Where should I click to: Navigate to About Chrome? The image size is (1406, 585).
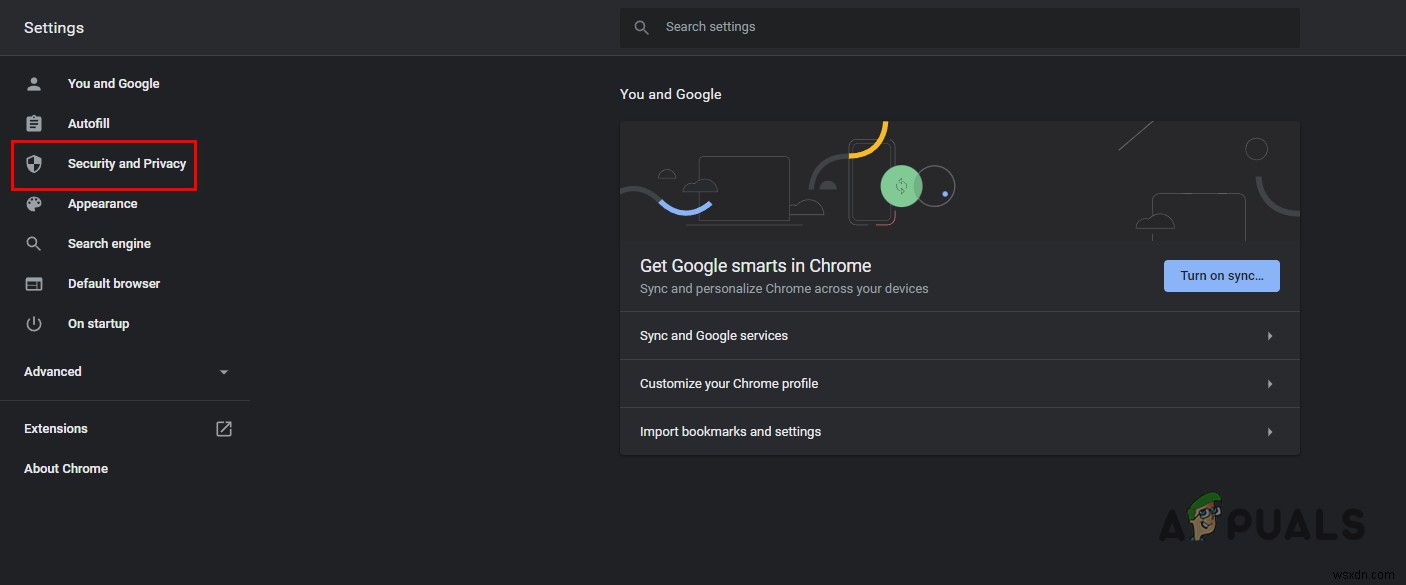66,468
